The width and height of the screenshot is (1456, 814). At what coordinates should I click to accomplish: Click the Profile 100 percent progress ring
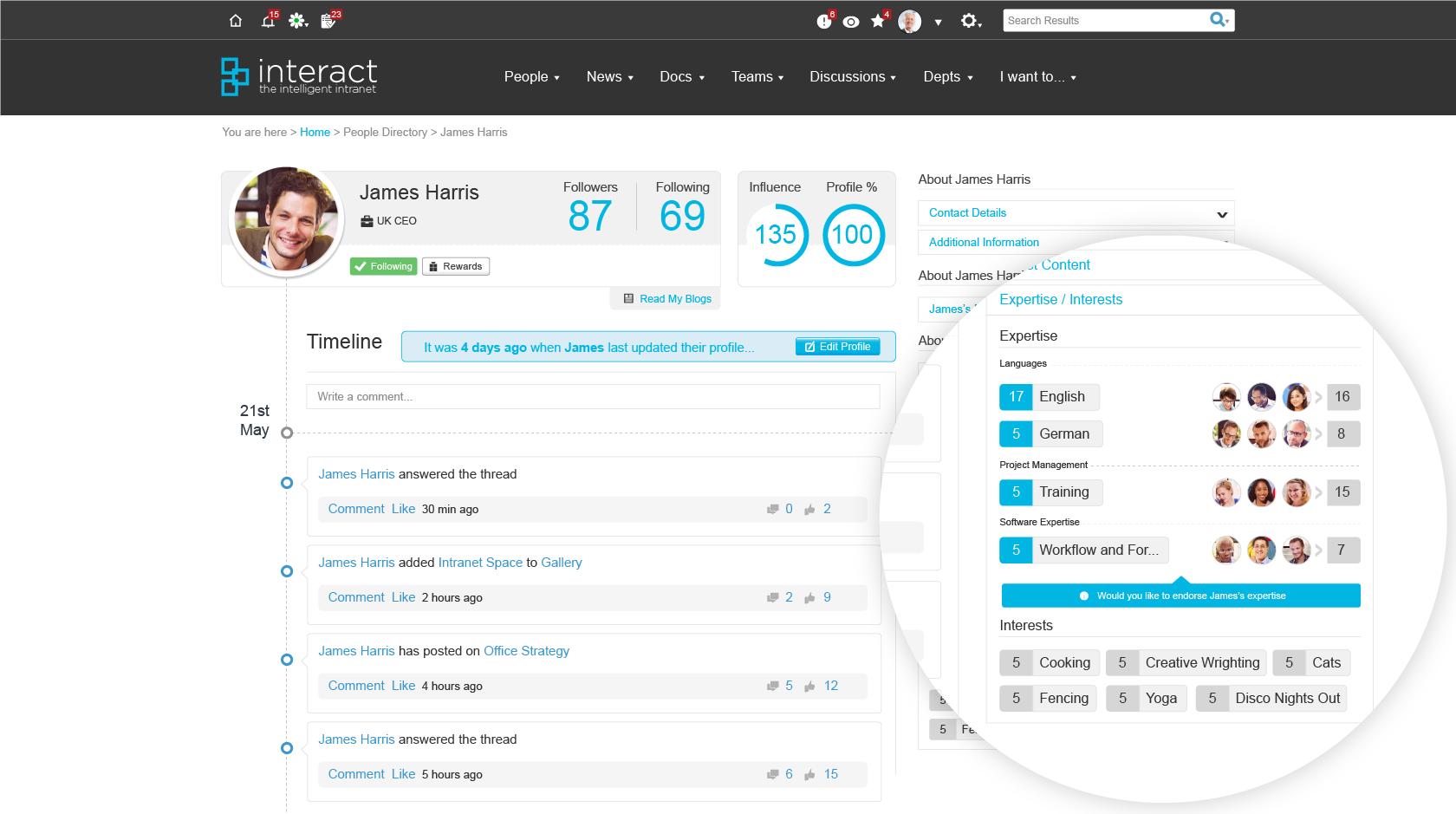coord(853,235)
